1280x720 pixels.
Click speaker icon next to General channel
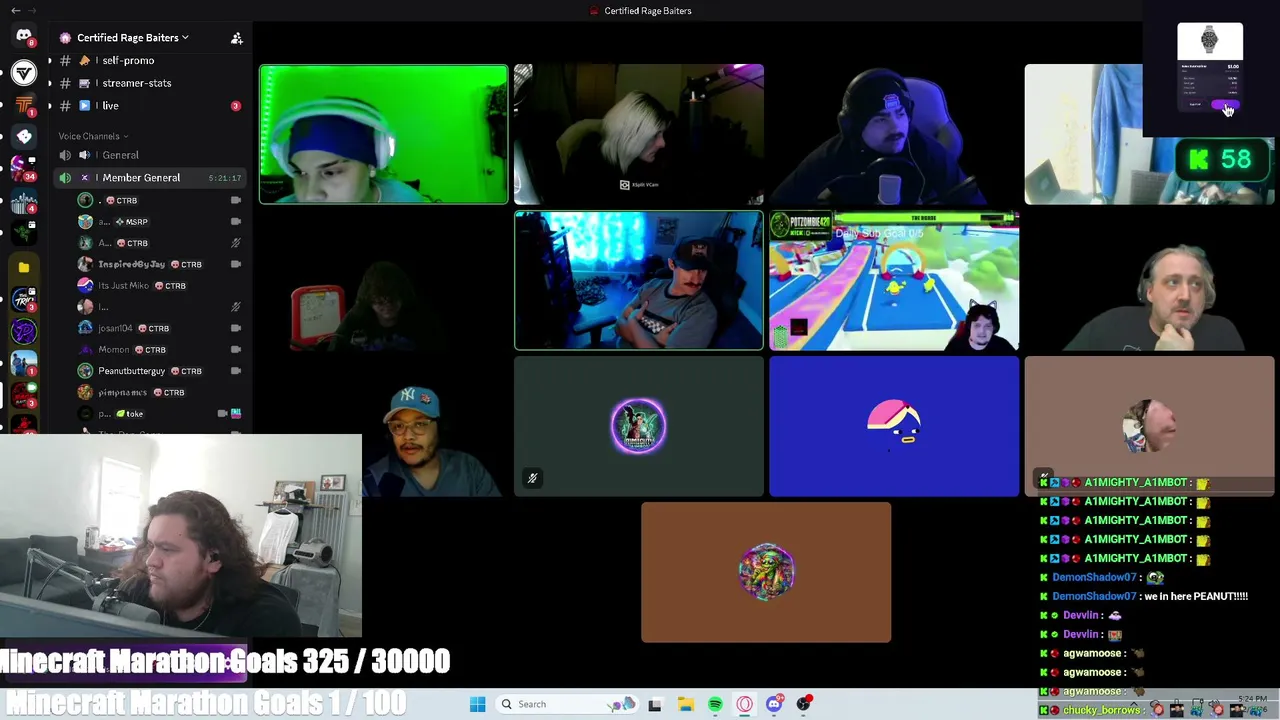tap(65, 155)
